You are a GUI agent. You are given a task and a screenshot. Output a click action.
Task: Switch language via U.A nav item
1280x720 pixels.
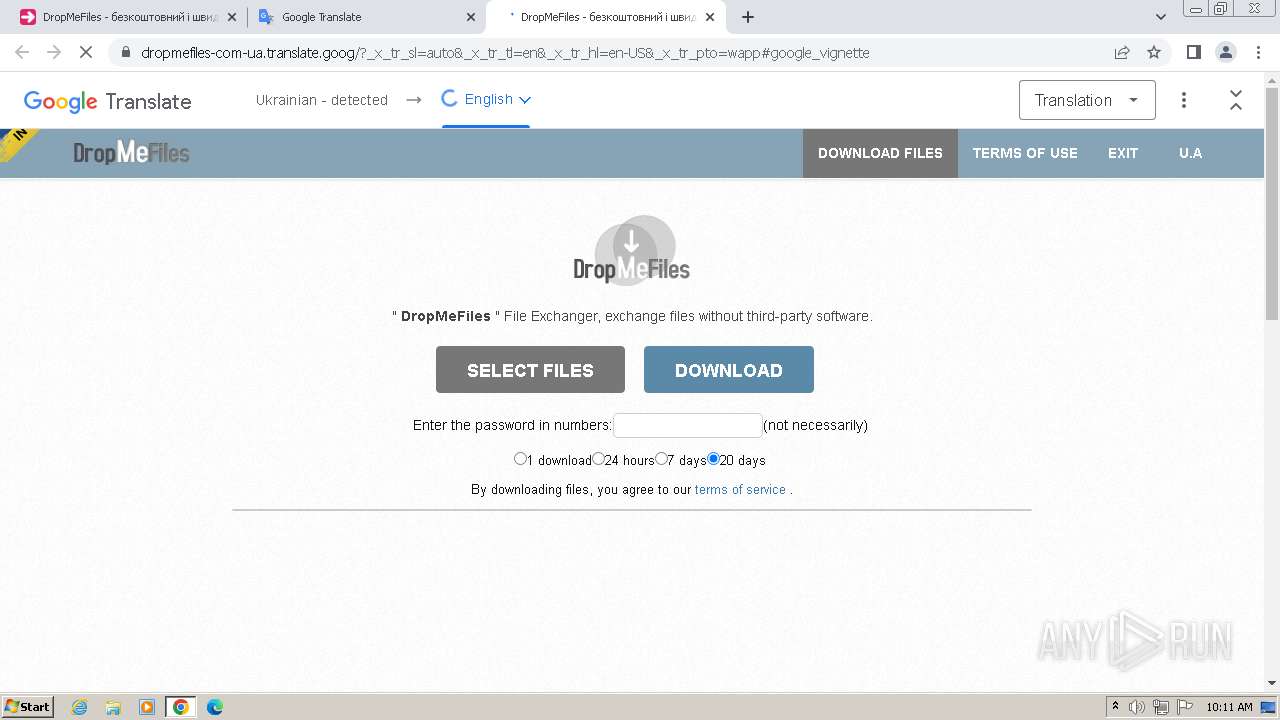pyautogui.click(x=1190, y=153)
